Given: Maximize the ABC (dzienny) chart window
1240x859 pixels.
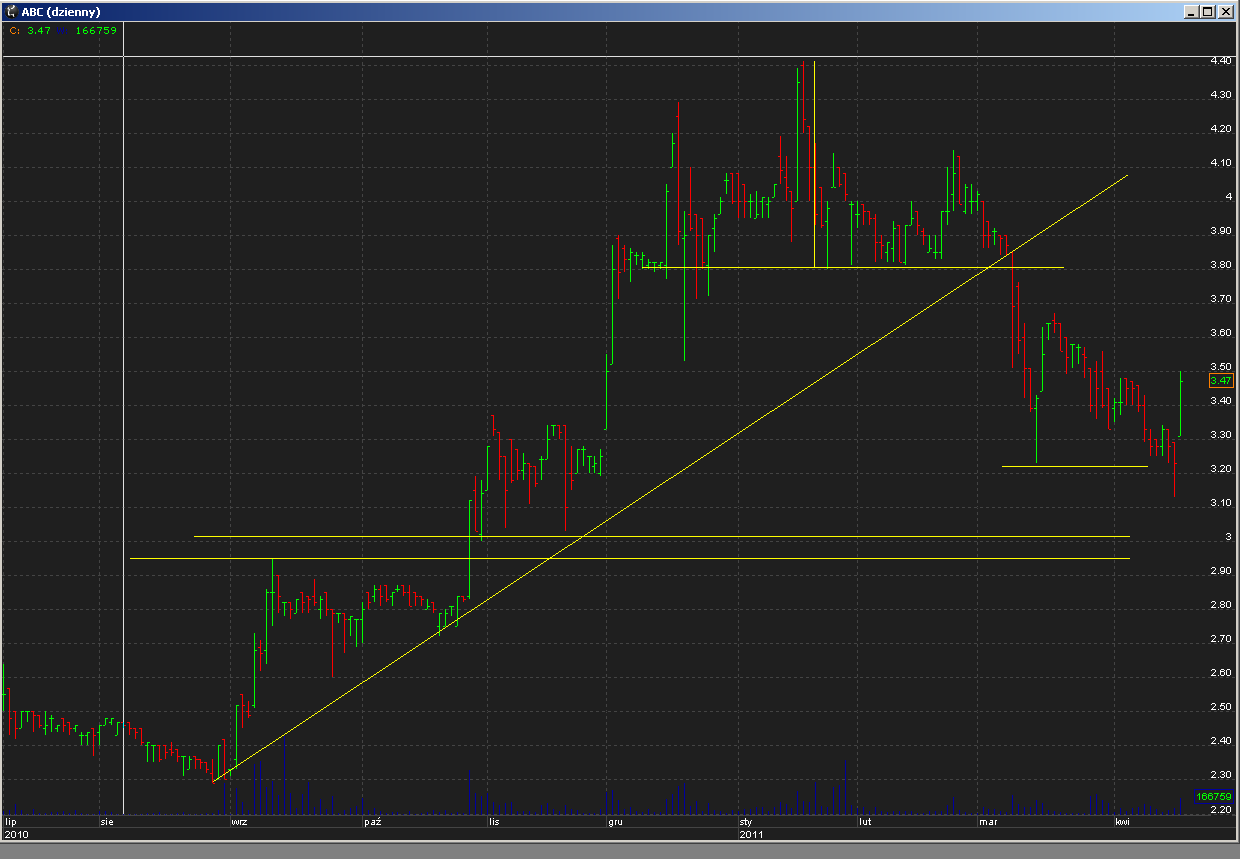Looking at the screenshot, I should click(1208, 11).
